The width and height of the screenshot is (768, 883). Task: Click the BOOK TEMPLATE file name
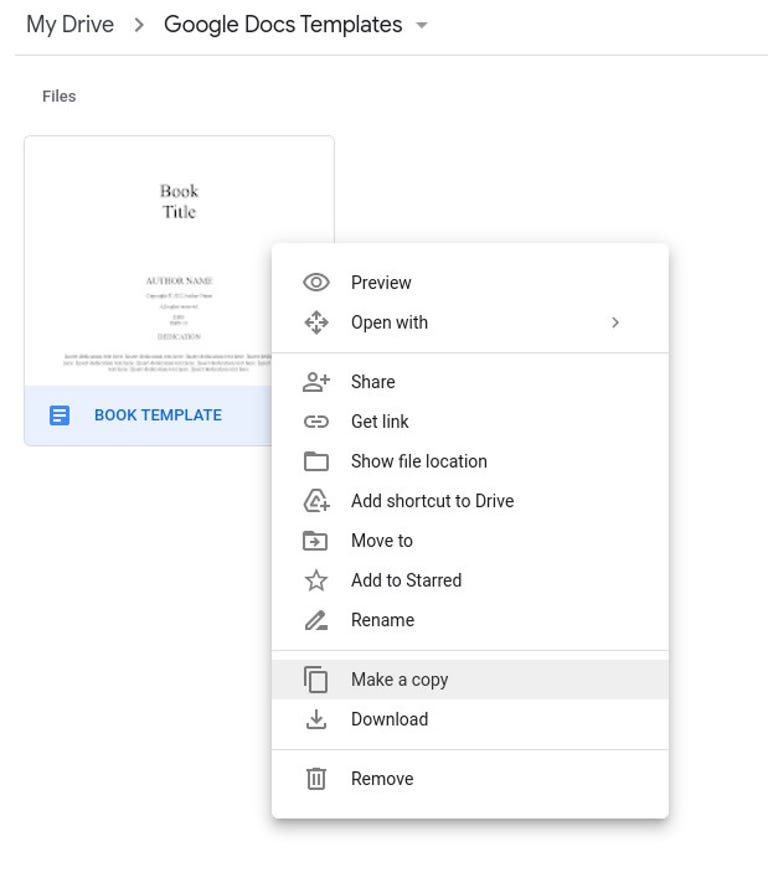tap(158, 415)
